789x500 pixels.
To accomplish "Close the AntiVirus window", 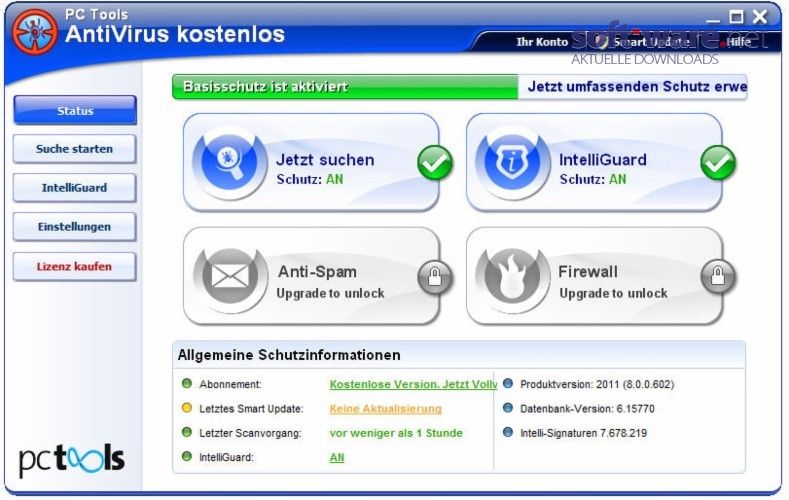I will [x=760, y=17].
